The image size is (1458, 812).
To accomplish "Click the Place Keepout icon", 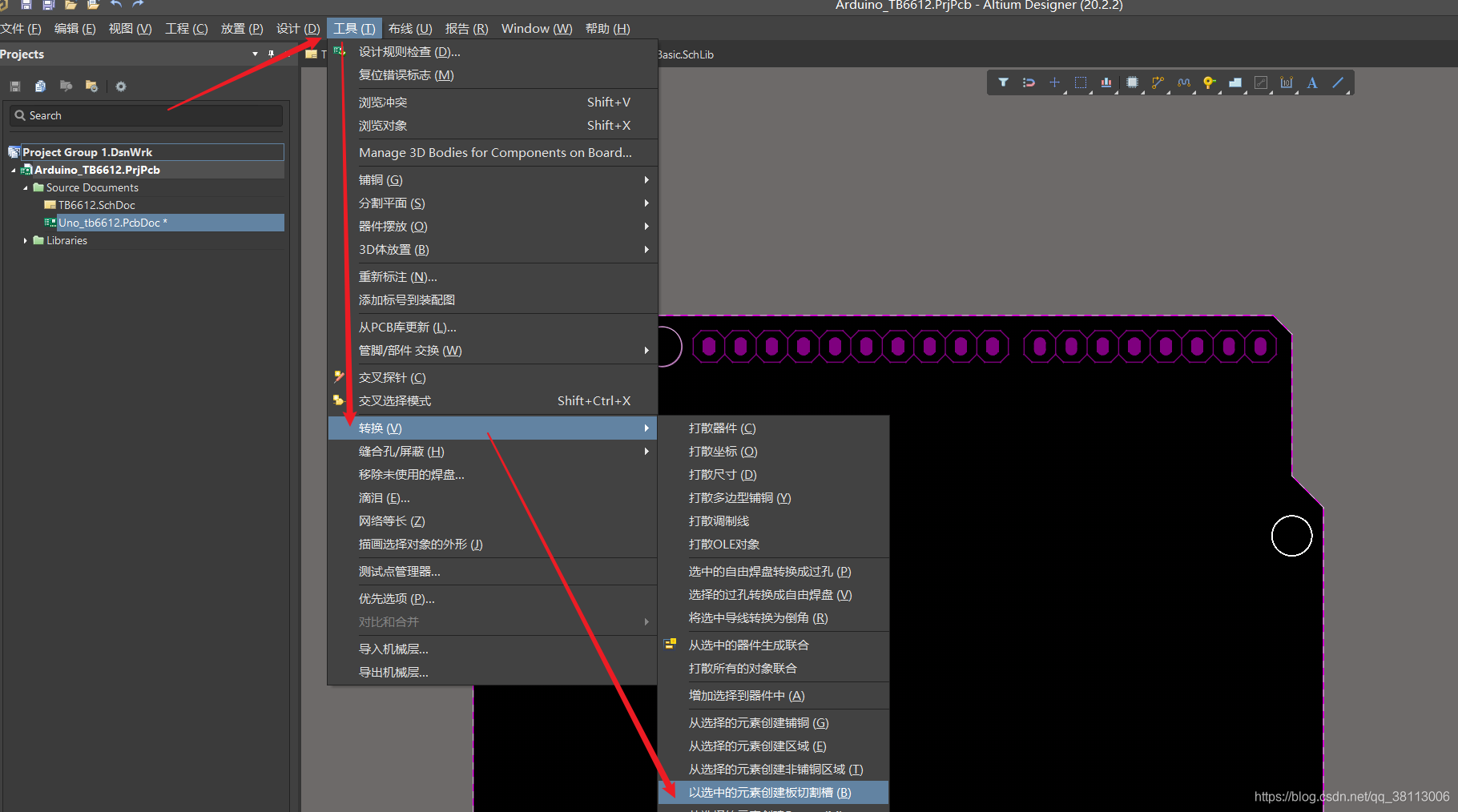I will point(1260,82).
